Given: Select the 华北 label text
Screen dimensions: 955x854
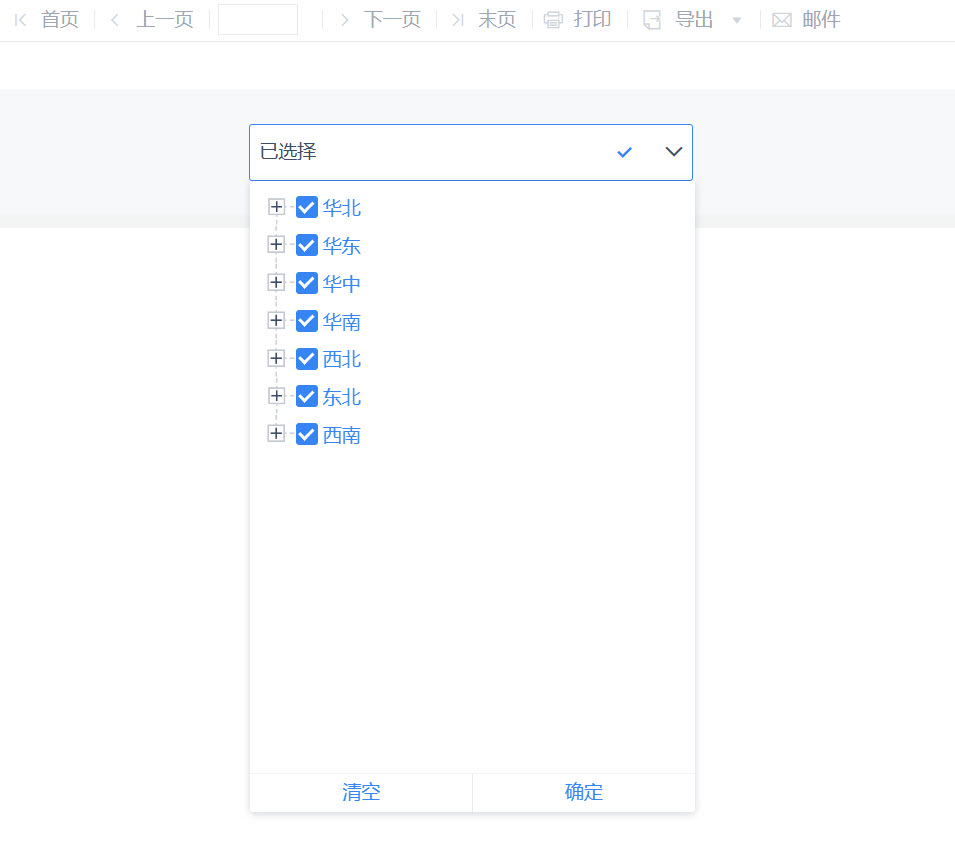Looking at the screenshot, I should (x=342, y=208).
